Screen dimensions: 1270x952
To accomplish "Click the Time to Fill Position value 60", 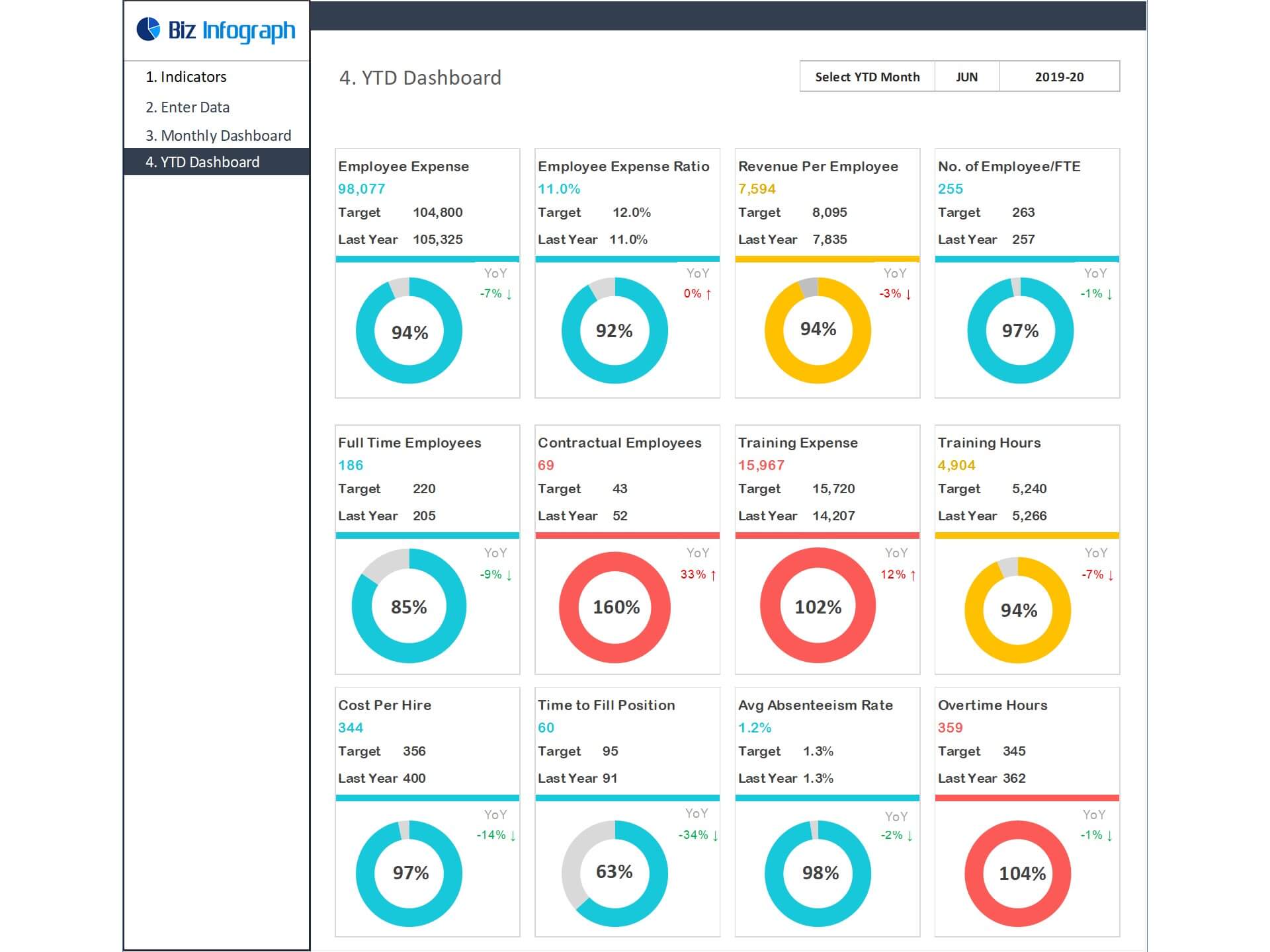I will [546, 728].
